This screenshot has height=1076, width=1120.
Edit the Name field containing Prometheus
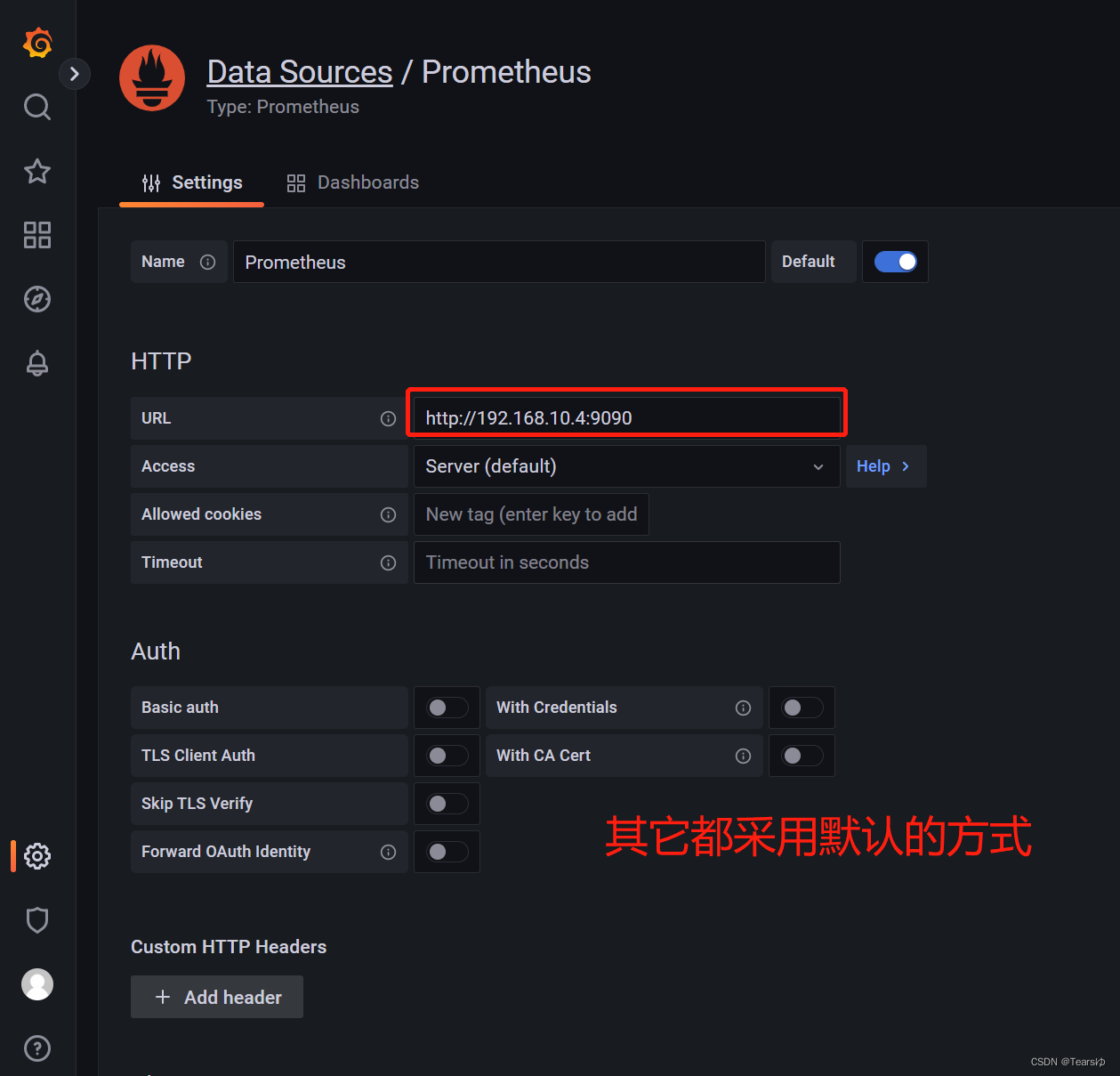point(499,262)
